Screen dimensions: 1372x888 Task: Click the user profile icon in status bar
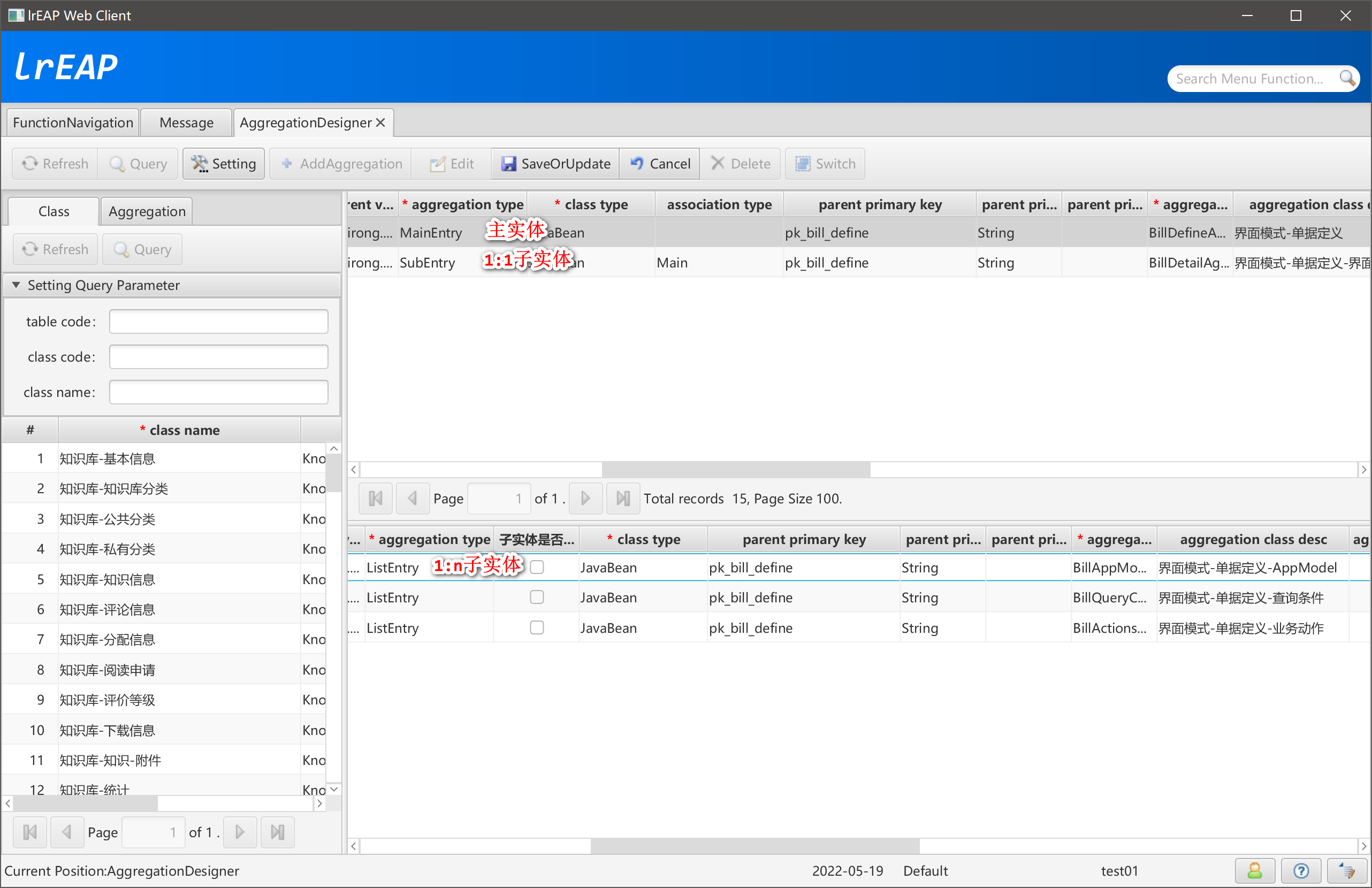click(x=1254, y=871)
